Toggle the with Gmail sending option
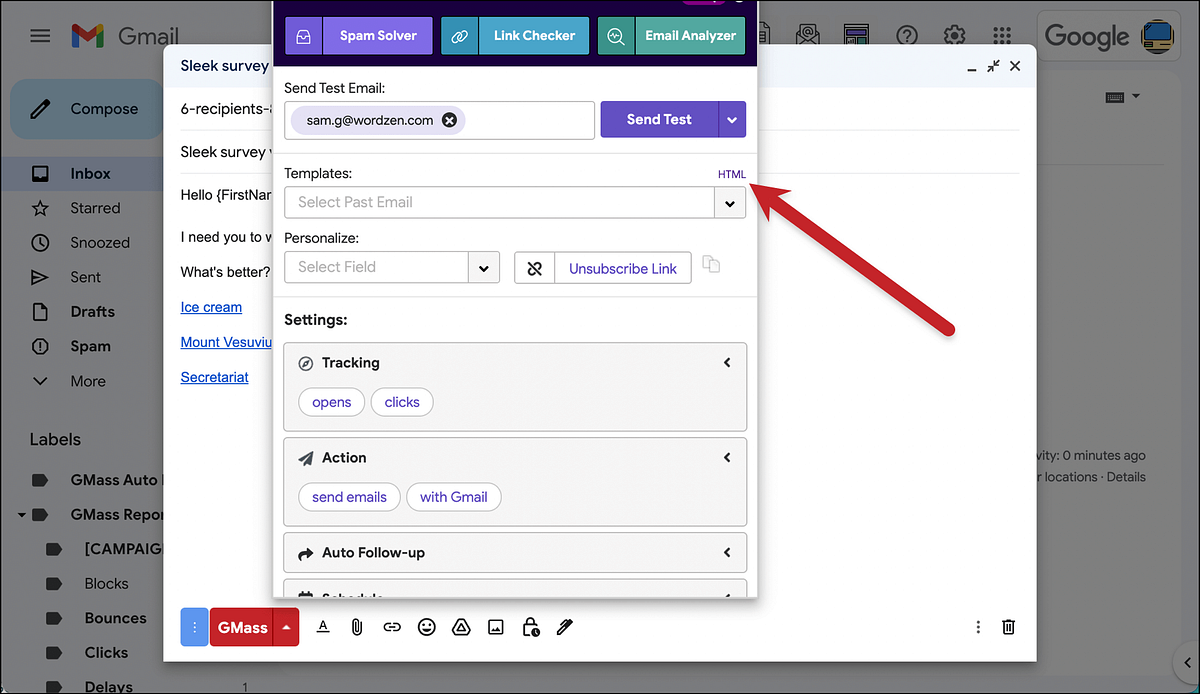1200x694 pixels. [x=453, y=497]
